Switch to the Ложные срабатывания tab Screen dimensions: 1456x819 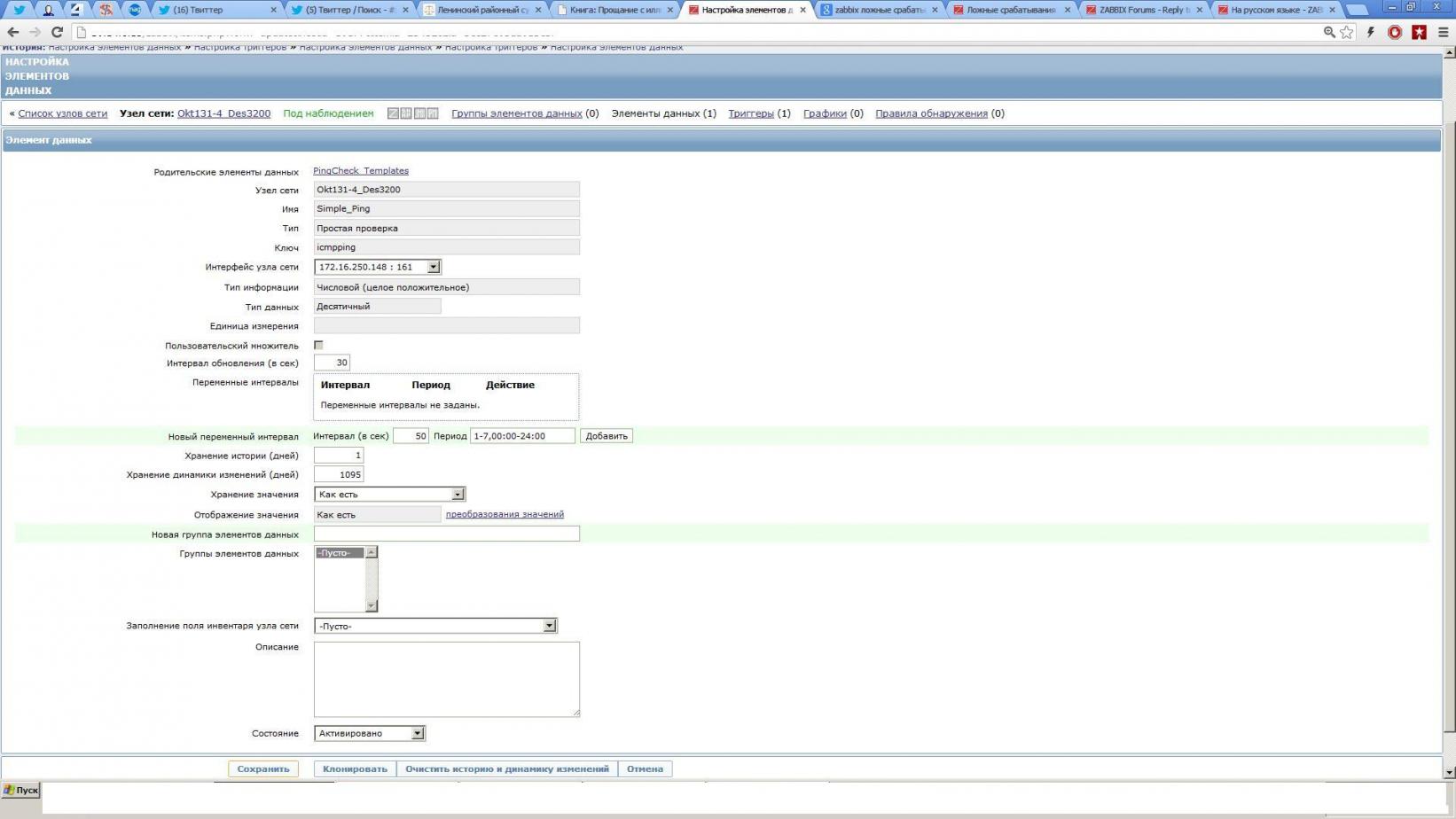(x=1011, y=10)
